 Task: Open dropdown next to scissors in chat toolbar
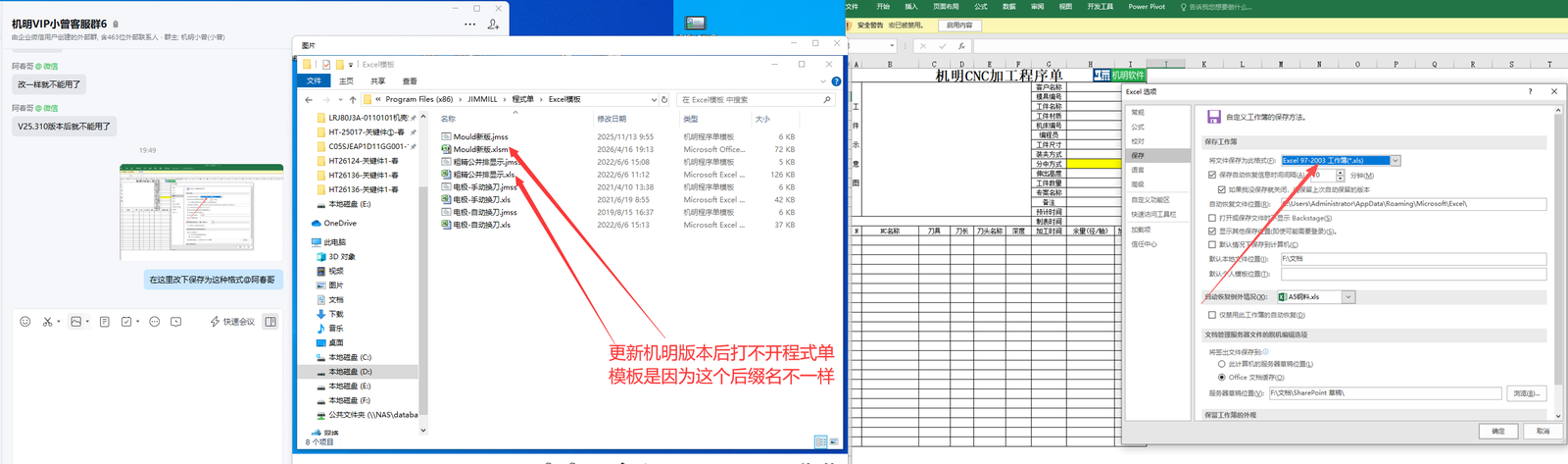[58, 322]
